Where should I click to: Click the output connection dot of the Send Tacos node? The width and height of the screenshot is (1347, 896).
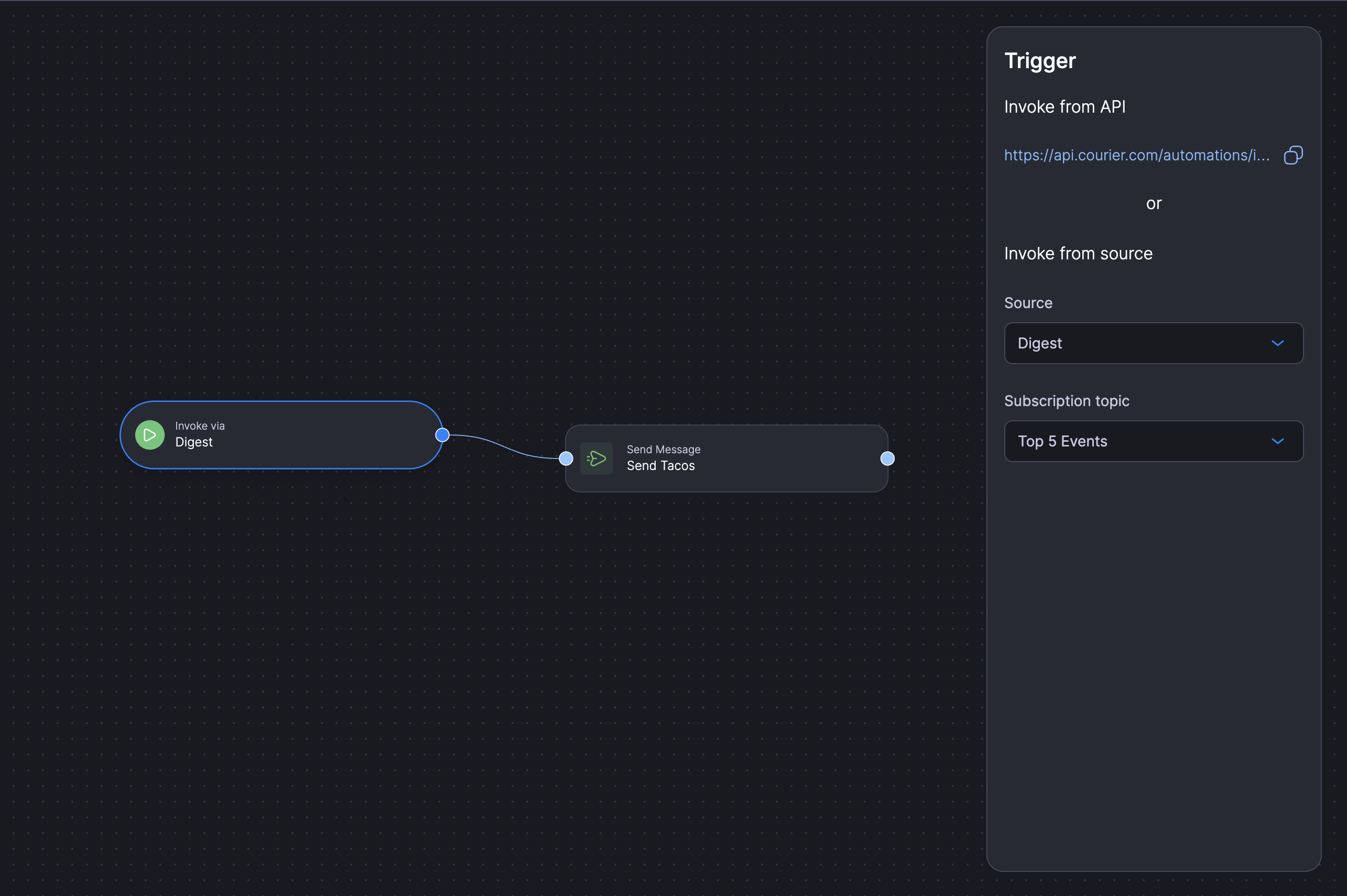click(887, 458)
